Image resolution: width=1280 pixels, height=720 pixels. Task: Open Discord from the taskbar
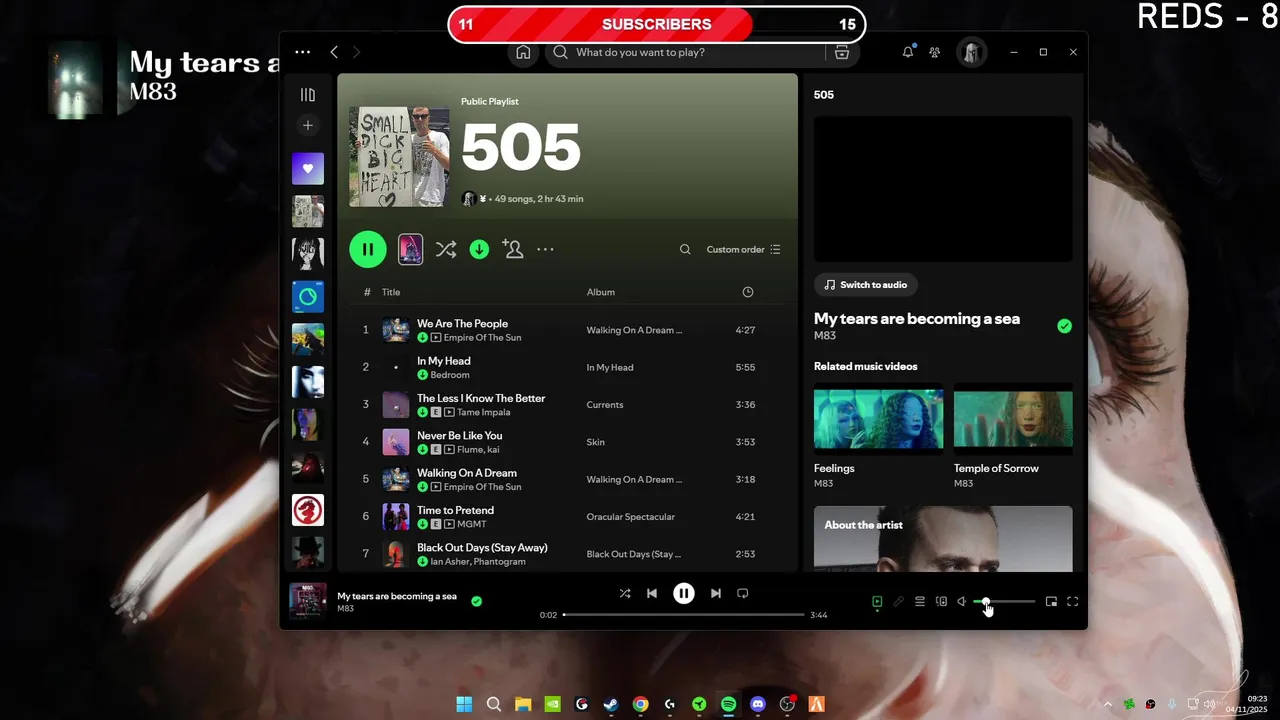758,704
